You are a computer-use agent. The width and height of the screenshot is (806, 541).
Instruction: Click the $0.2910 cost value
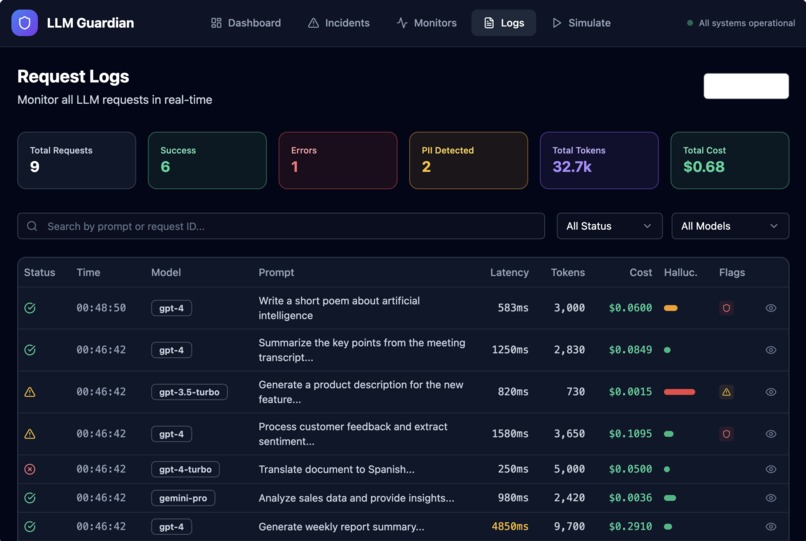tap(630, 527)
